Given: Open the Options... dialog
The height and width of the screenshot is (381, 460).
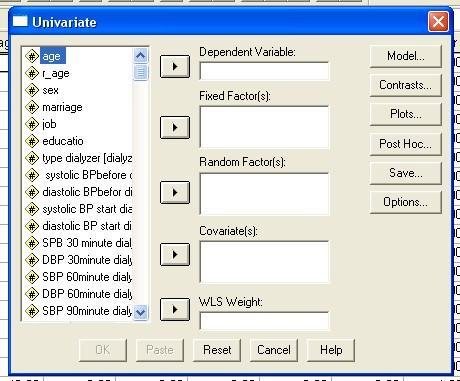Looking at the screenshot, I should 406,202.
